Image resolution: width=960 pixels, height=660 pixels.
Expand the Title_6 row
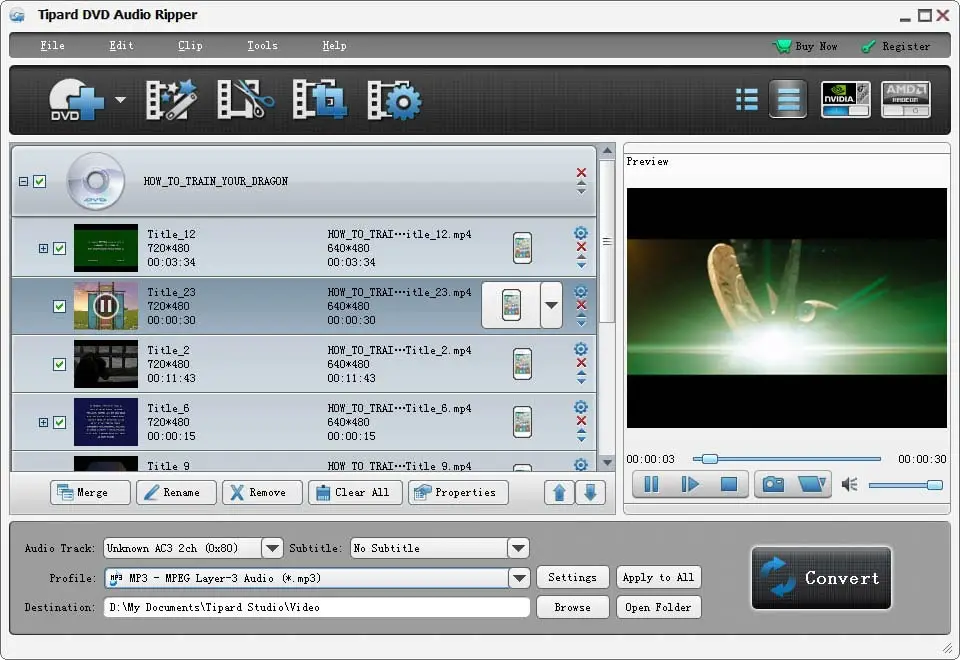[x=43, y=422]
